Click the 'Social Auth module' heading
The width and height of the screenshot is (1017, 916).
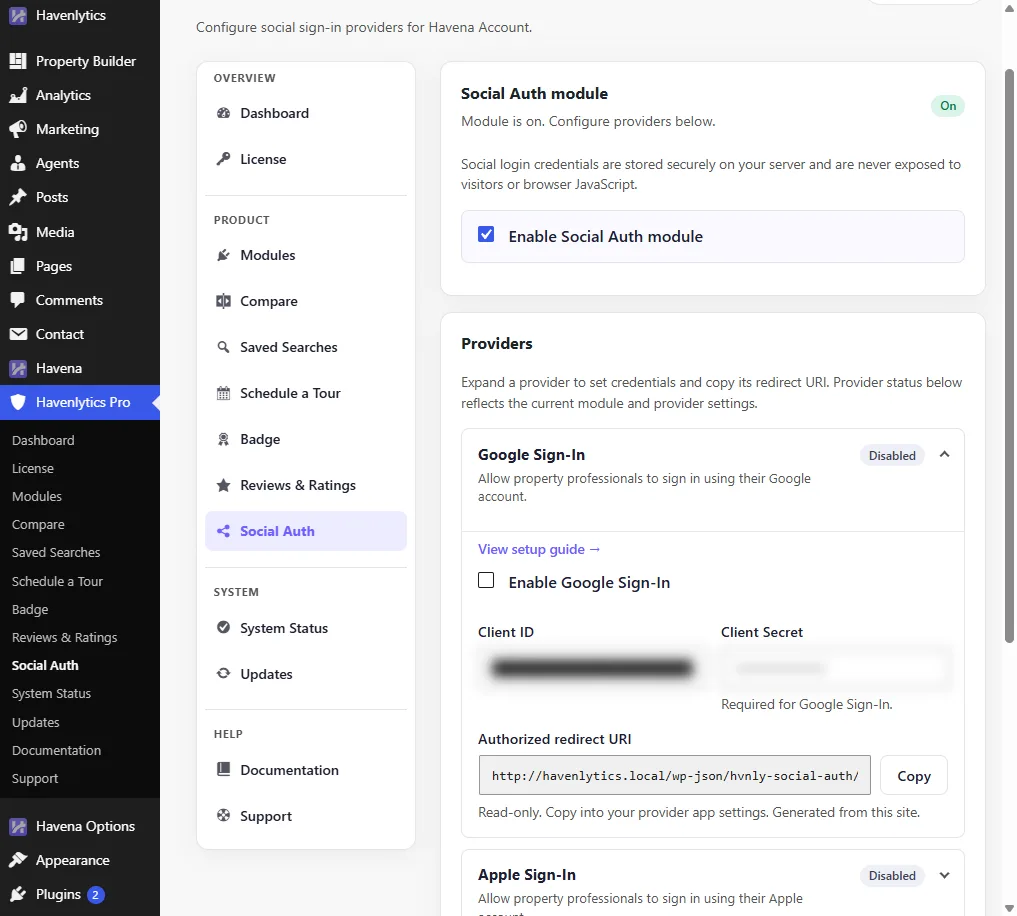(x=534, y=93)
